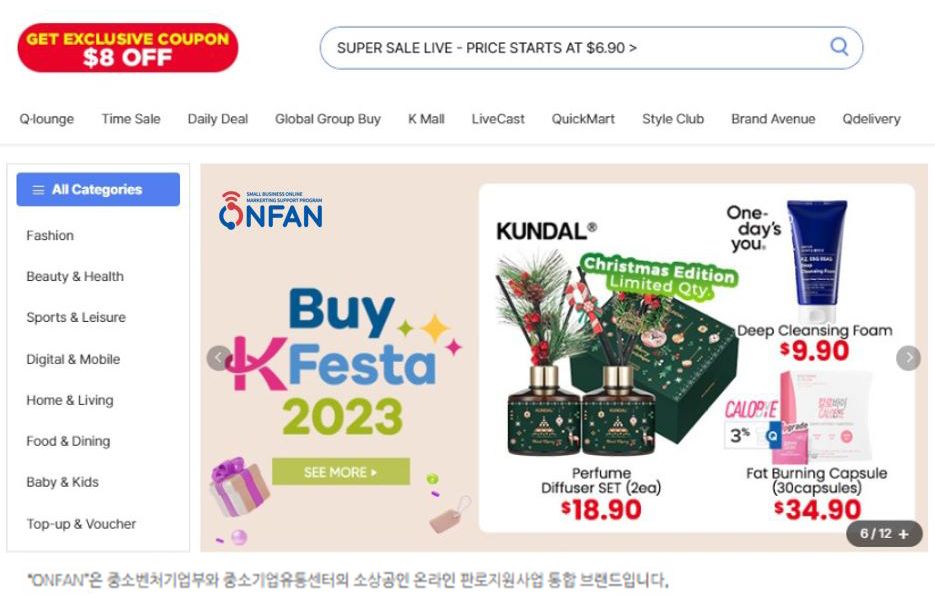
Task: Open the search magnifier icon
Action: [838, 47]
